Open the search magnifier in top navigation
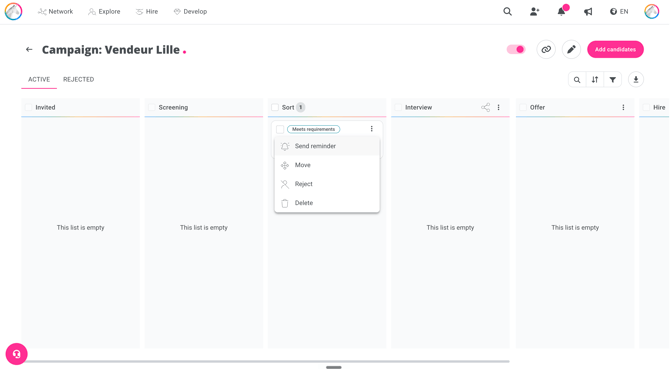 [x=507, y=12]
